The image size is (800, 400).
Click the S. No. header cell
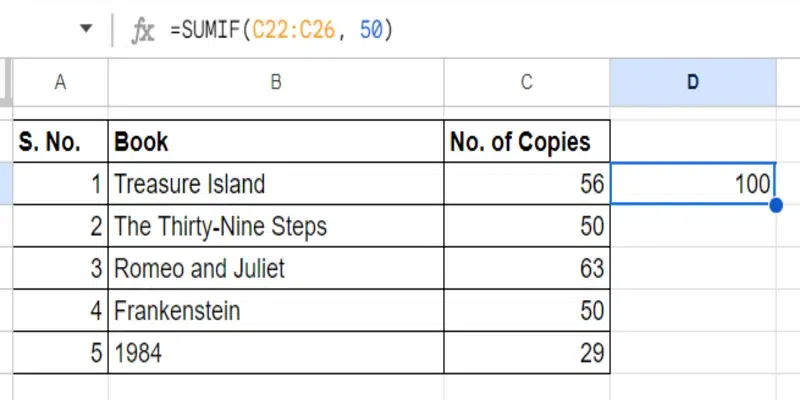(60, 141)
